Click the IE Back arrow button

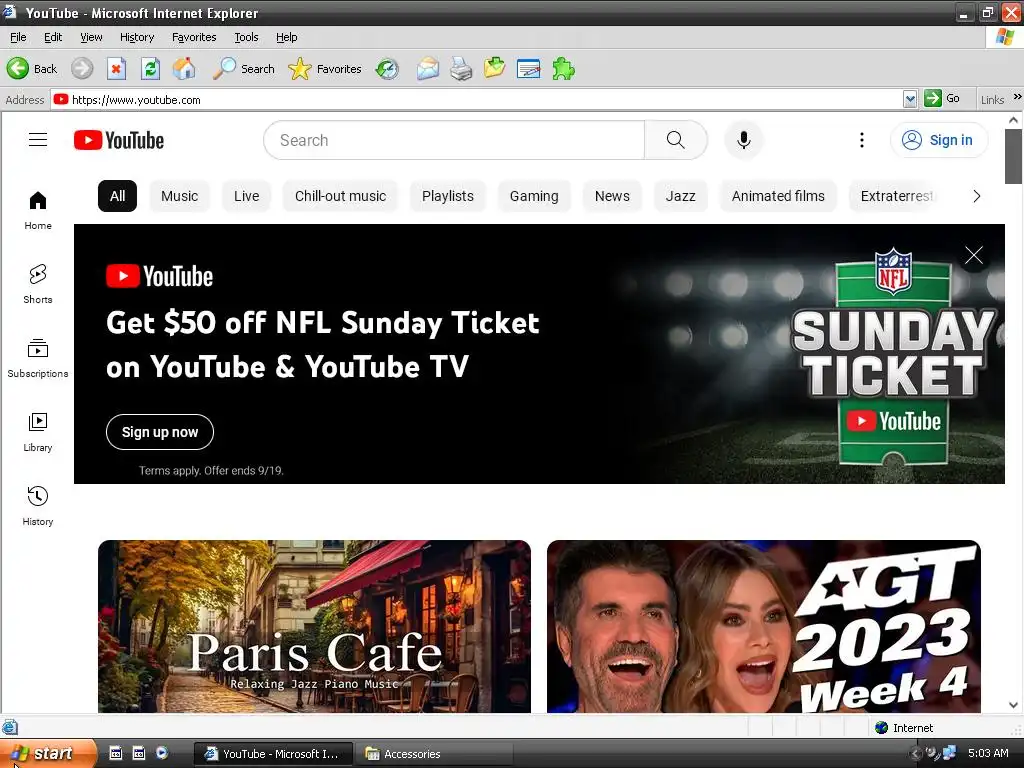pos(18,69)
